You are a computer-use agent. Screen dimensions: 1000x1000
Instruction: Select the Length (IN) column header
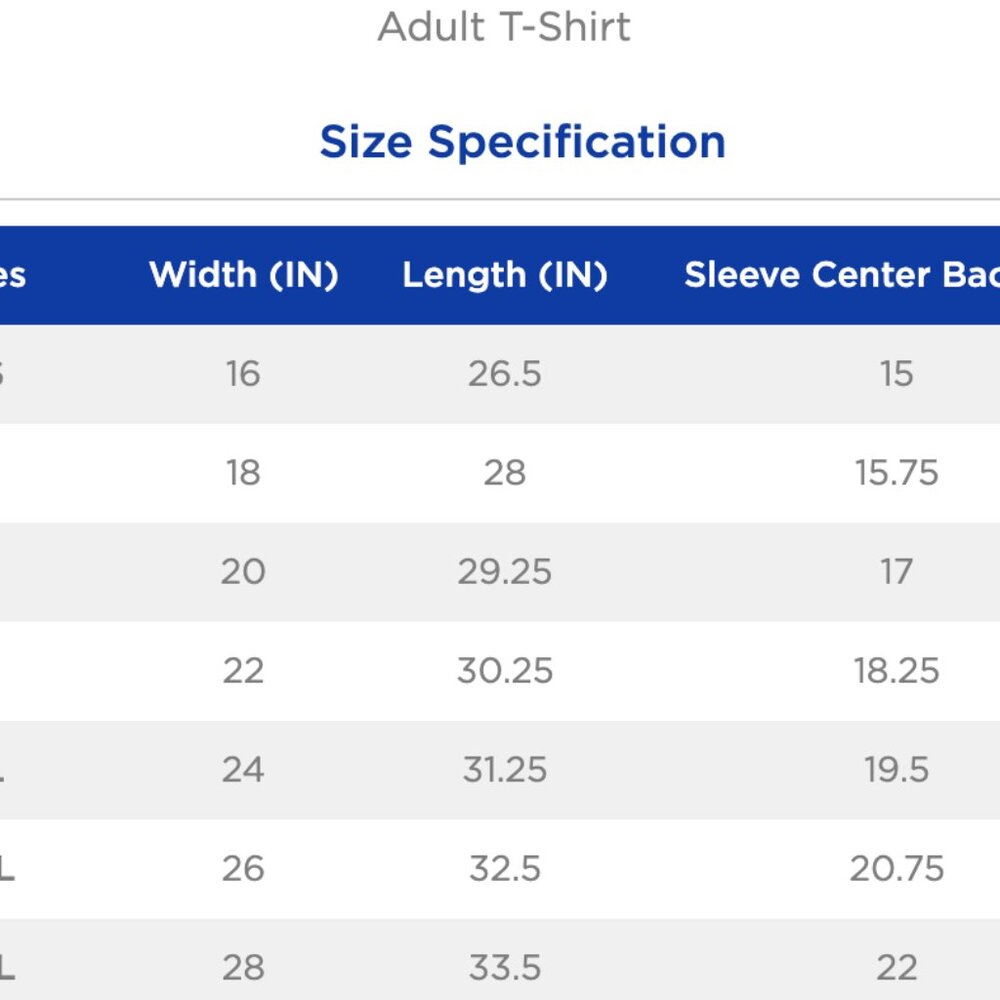505,276
